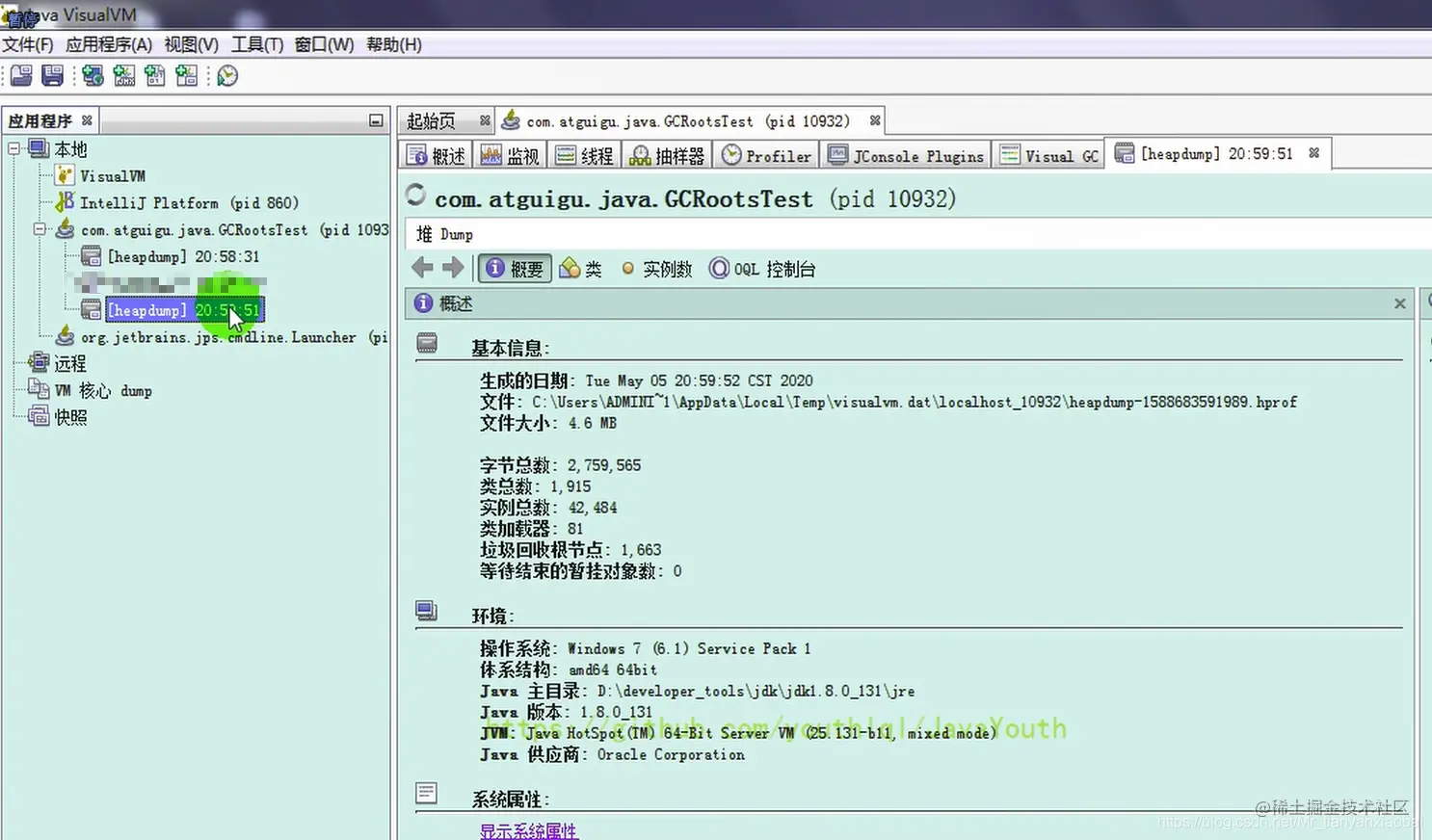This screenshot has height=840, width=1432.
Task: Minimize the 应用程序 panel
Action: (x=376, y=120)
